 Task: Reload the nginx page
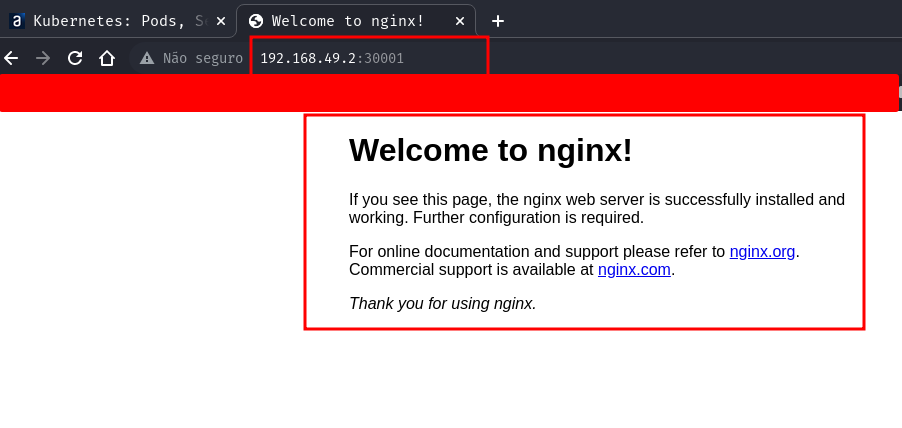tap(75, 58)
